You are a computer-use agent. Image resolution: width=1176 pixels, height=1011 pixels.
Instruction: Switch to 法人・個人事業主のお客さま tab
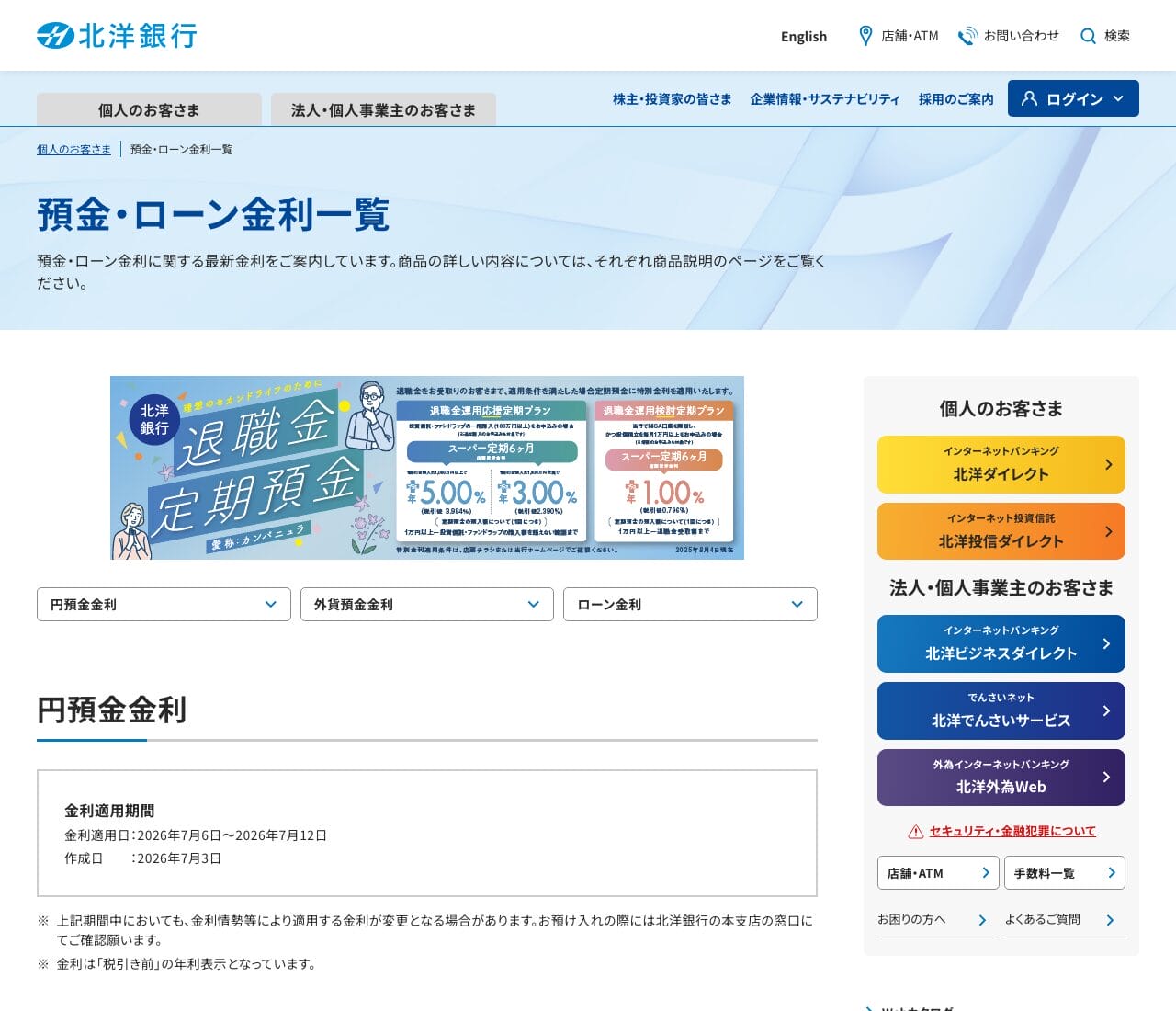(x=383, y=109)
